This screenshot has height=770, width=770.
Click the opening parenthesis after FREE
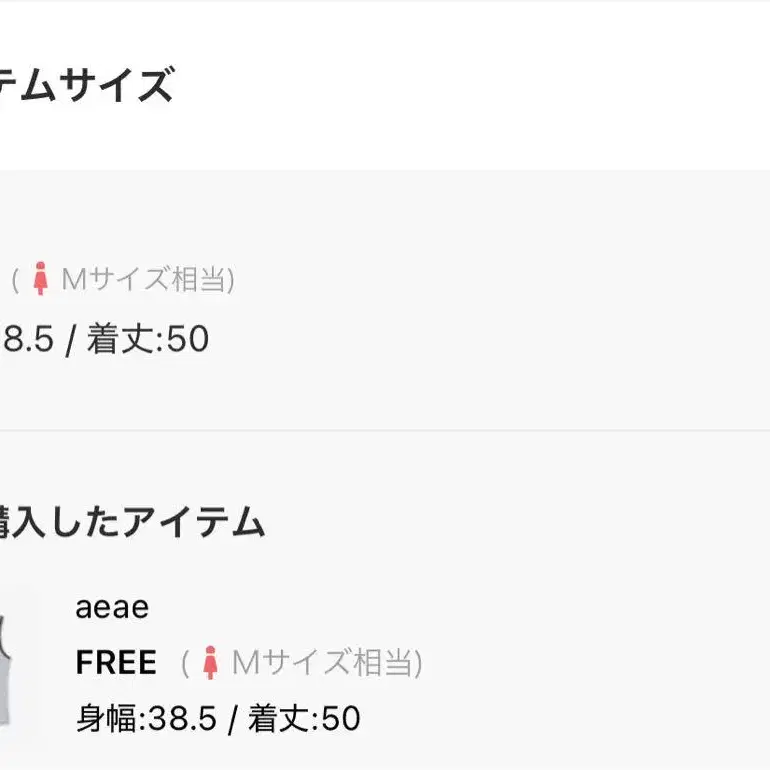coord(185,663)
